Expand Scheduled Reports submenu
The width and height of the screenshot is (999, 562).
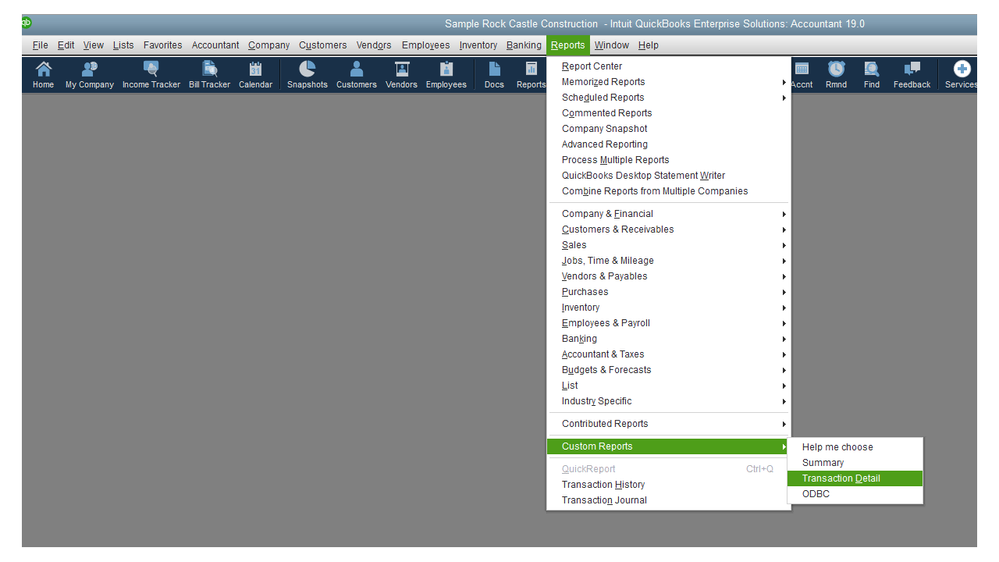669,97
